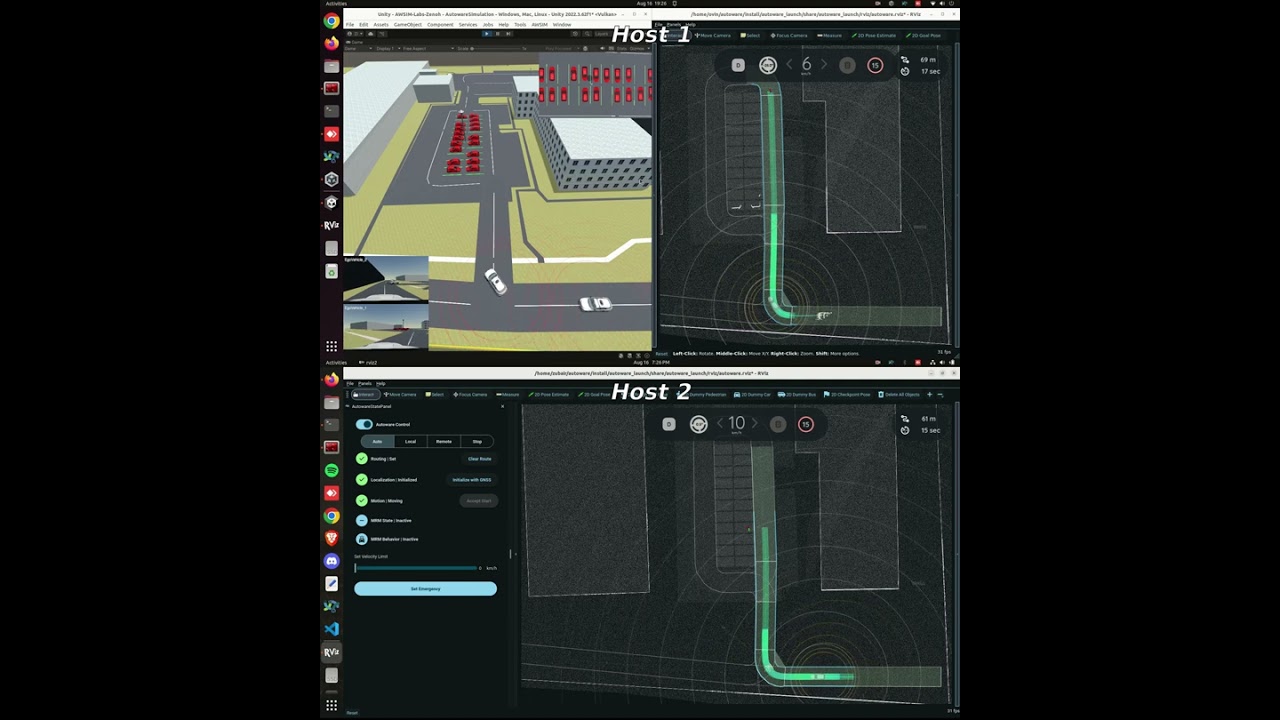Open Firefox from the Host 2 dock
This screenshot has width=1280, height=720.
331,379
